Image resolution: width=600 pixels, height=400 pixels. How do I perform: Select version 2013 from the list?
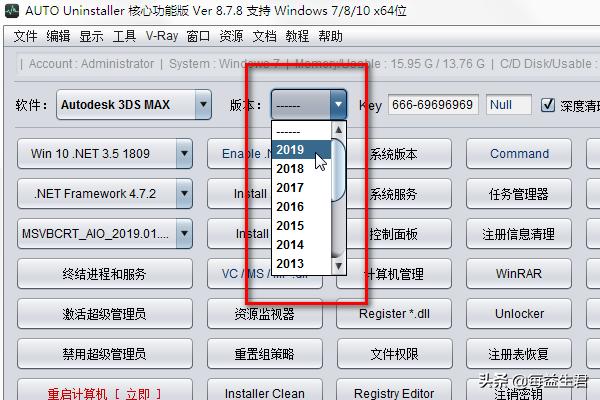click(x=301, y=264)
